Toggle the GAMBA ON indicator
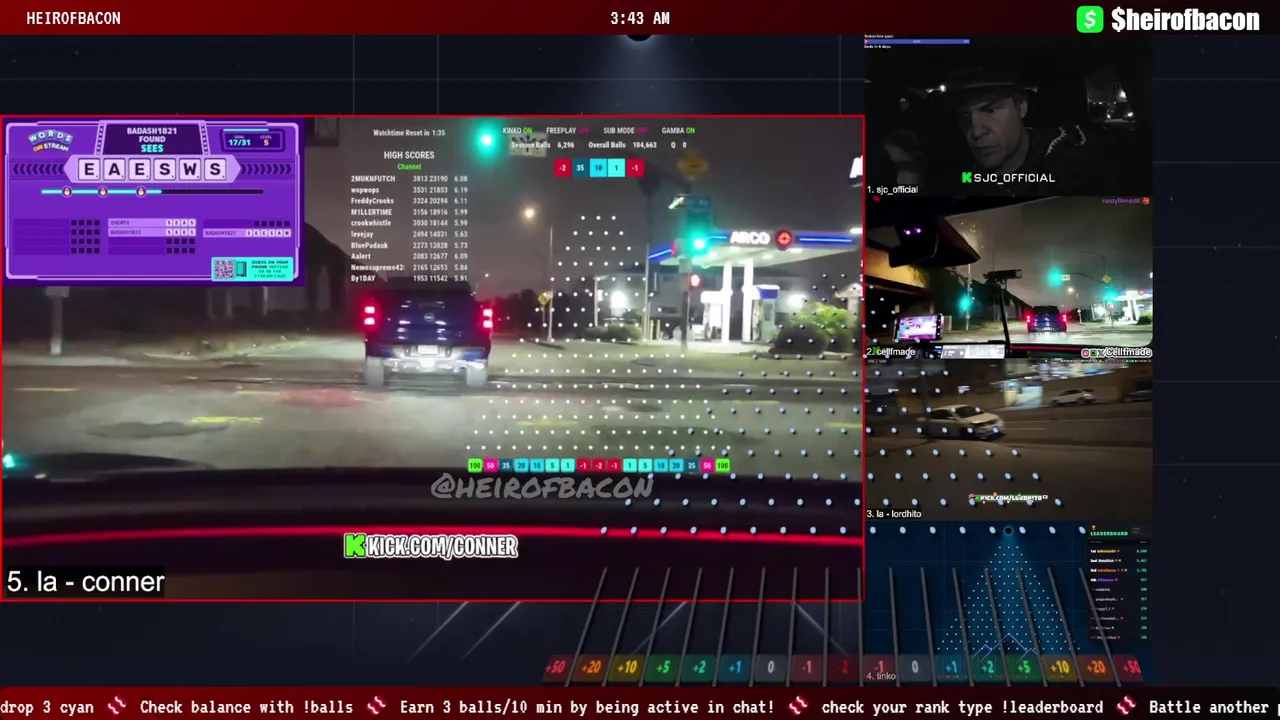The height and width of the screenshot is (720, 1280). (678, 130)
